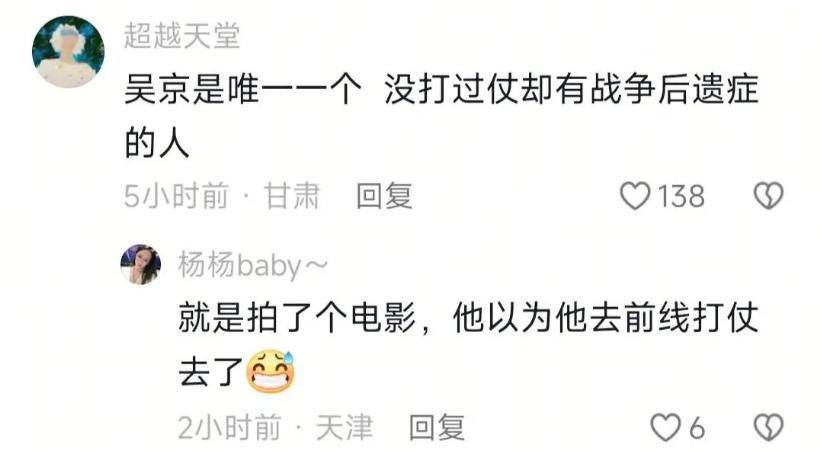Click the 2小时前 timestamp
This screenshot has width=822, height=449.
[x=230, y=427]
